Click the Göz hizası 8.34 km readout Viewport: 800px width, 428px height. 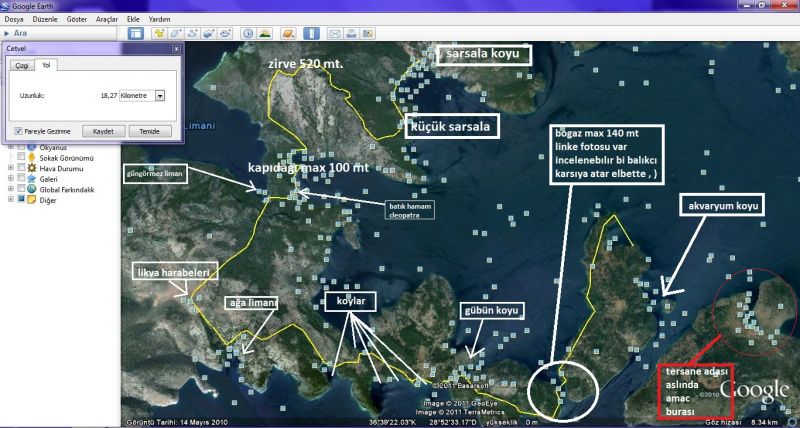click(x=741, y=423)
